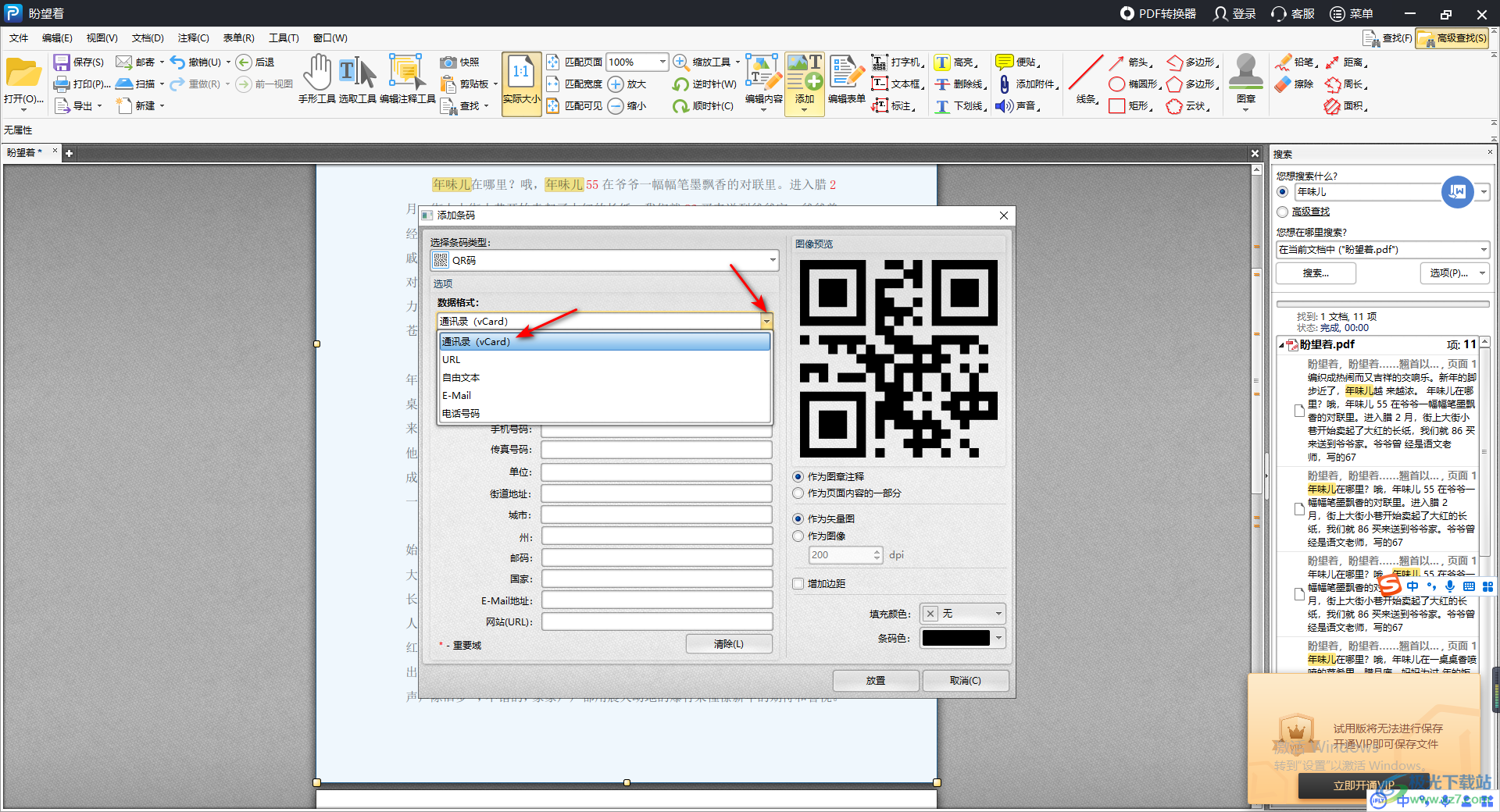Image resolution: width=1500 pixels, height=812 pixels.
Task: Click the Website URL input field
Action: tap(657, 622)
